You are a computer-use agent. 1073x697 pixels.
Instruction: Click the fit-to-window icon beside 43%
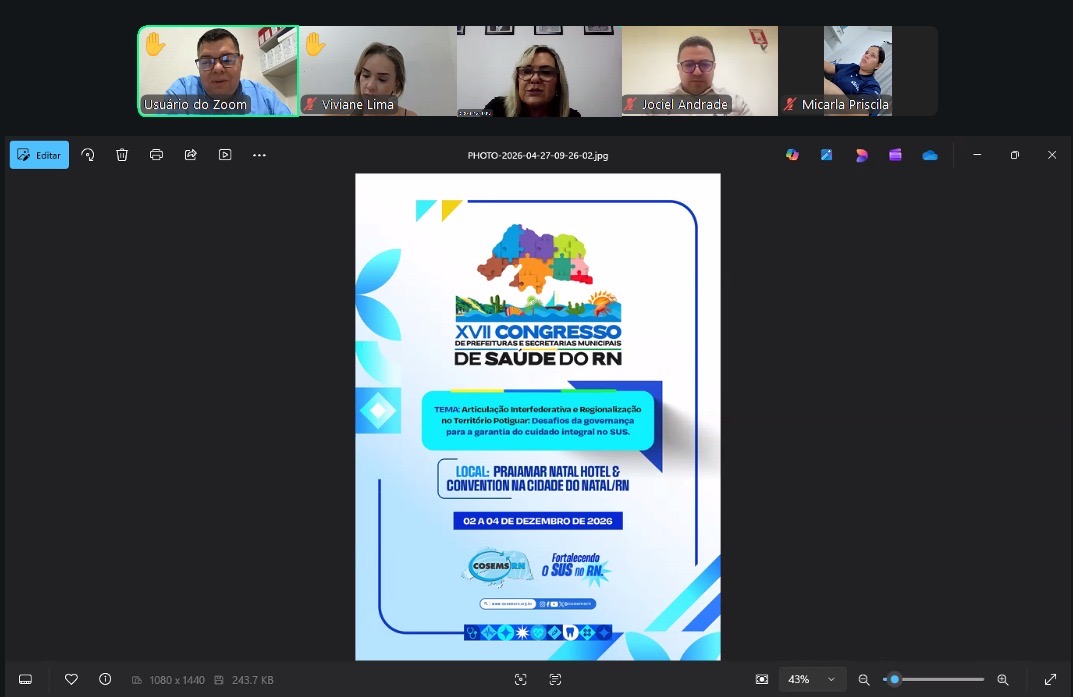coord(762,679)
